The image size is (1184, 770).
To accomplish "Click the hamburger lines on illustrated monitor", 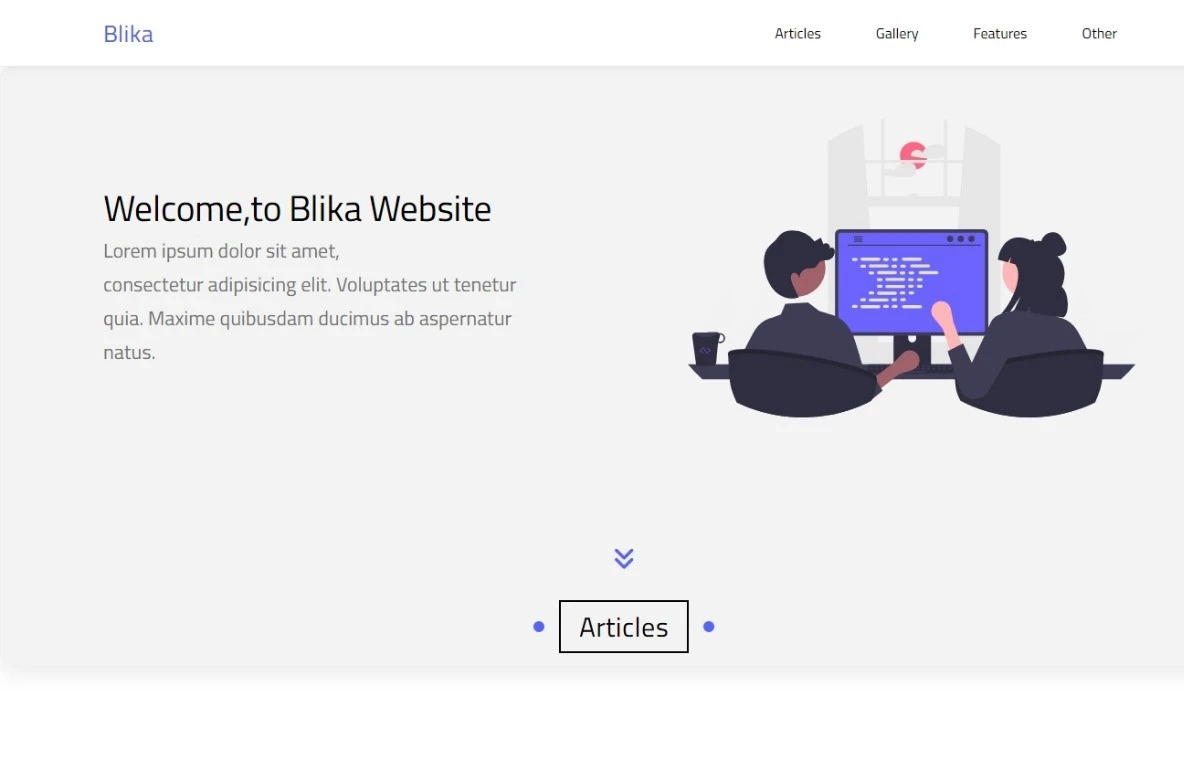I will (x=858, y=239).
